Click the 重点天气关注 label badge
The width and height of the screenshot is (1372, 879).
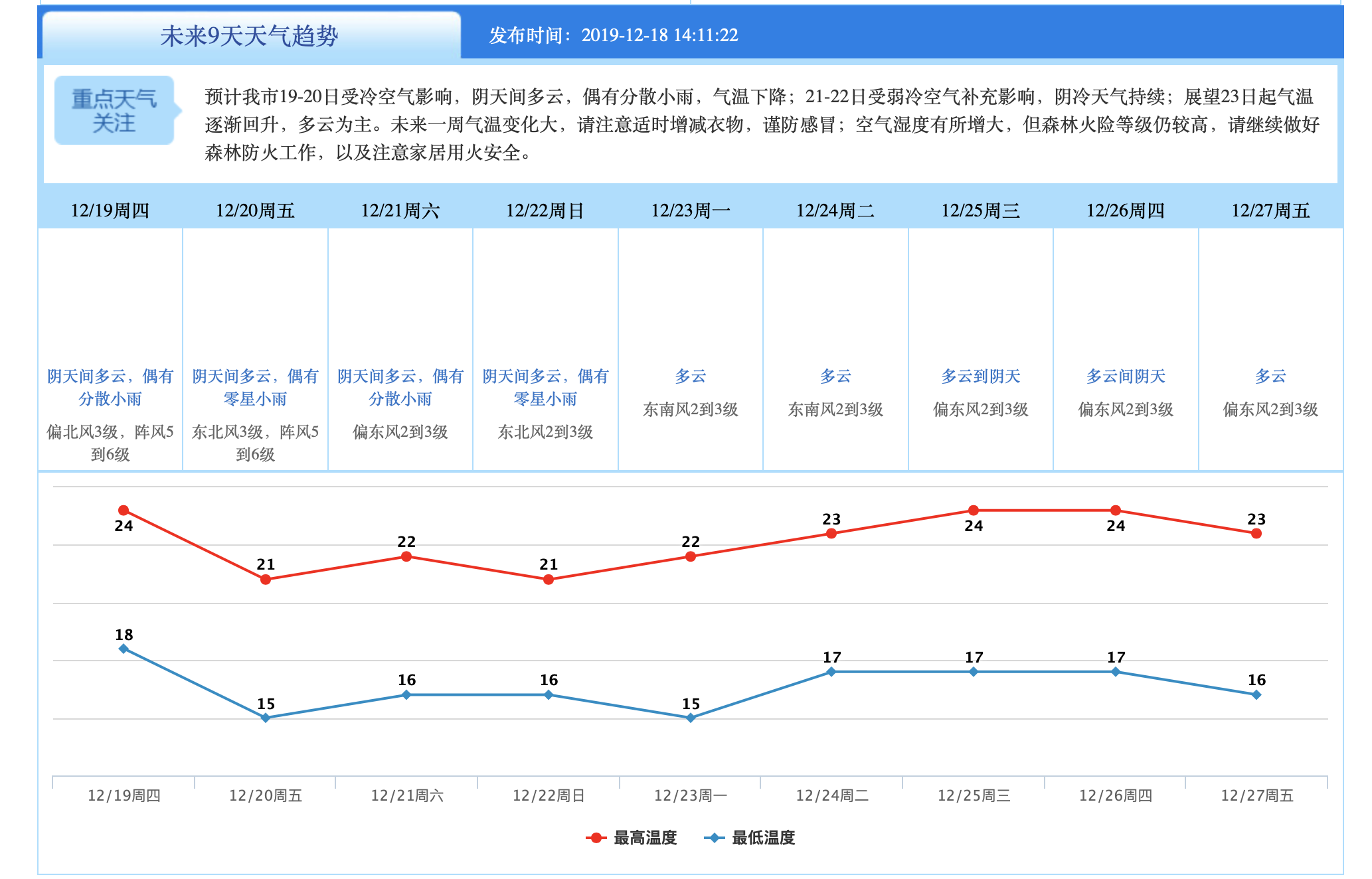click(x=114, y=111)
